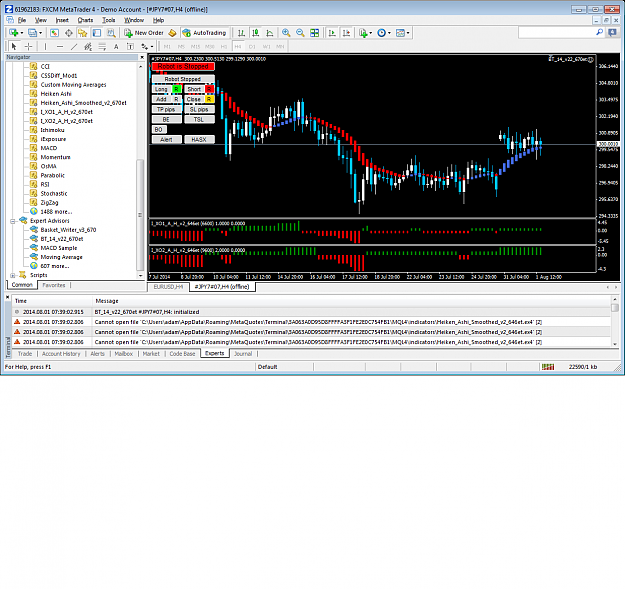Image resolution: width=625 pixels, height=589 pixels.
Task: Select BT_14_v22_670et expert advisor
Action: pos(61,239)
